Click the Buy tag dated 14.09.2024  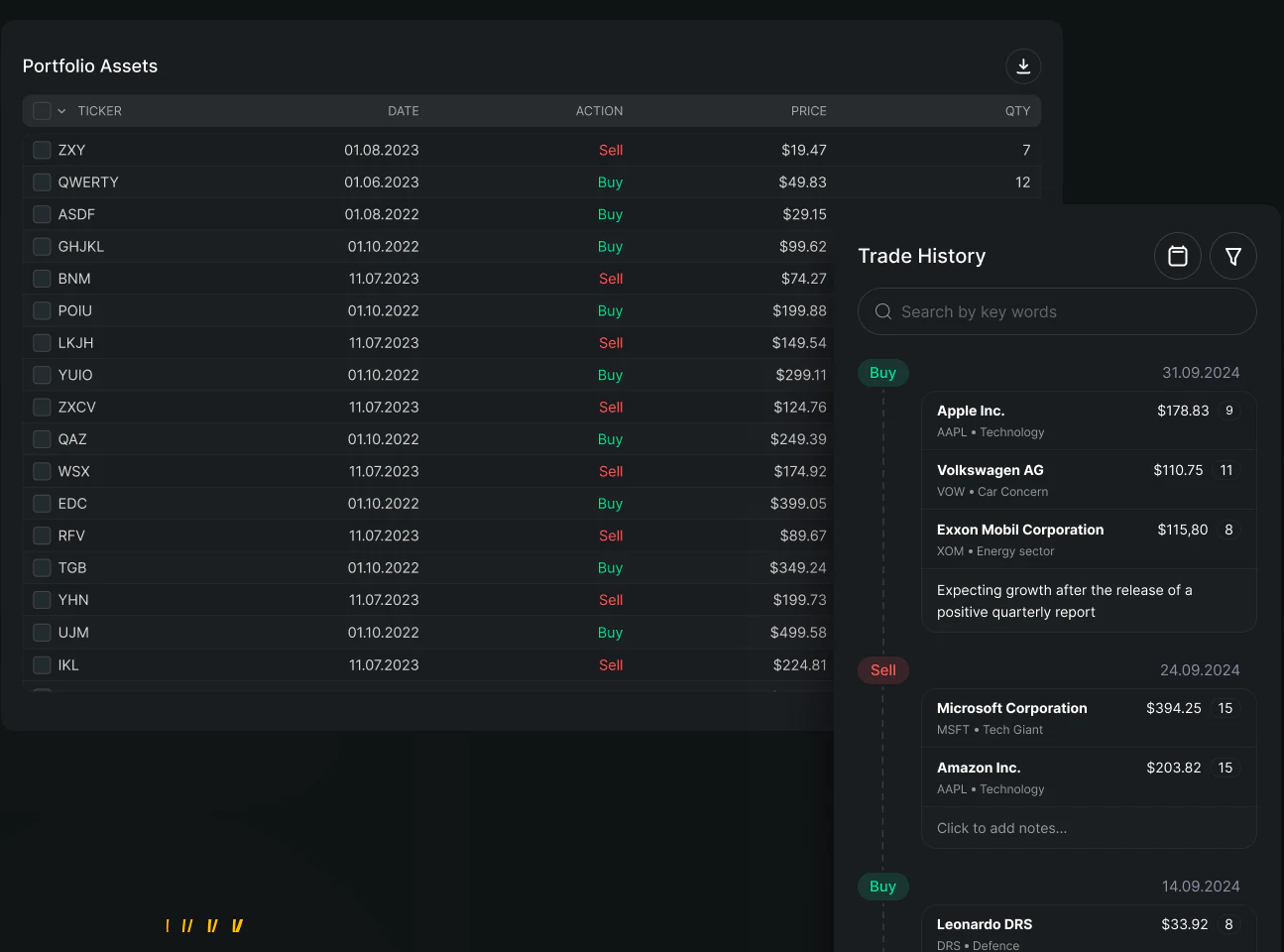point(883,887)
